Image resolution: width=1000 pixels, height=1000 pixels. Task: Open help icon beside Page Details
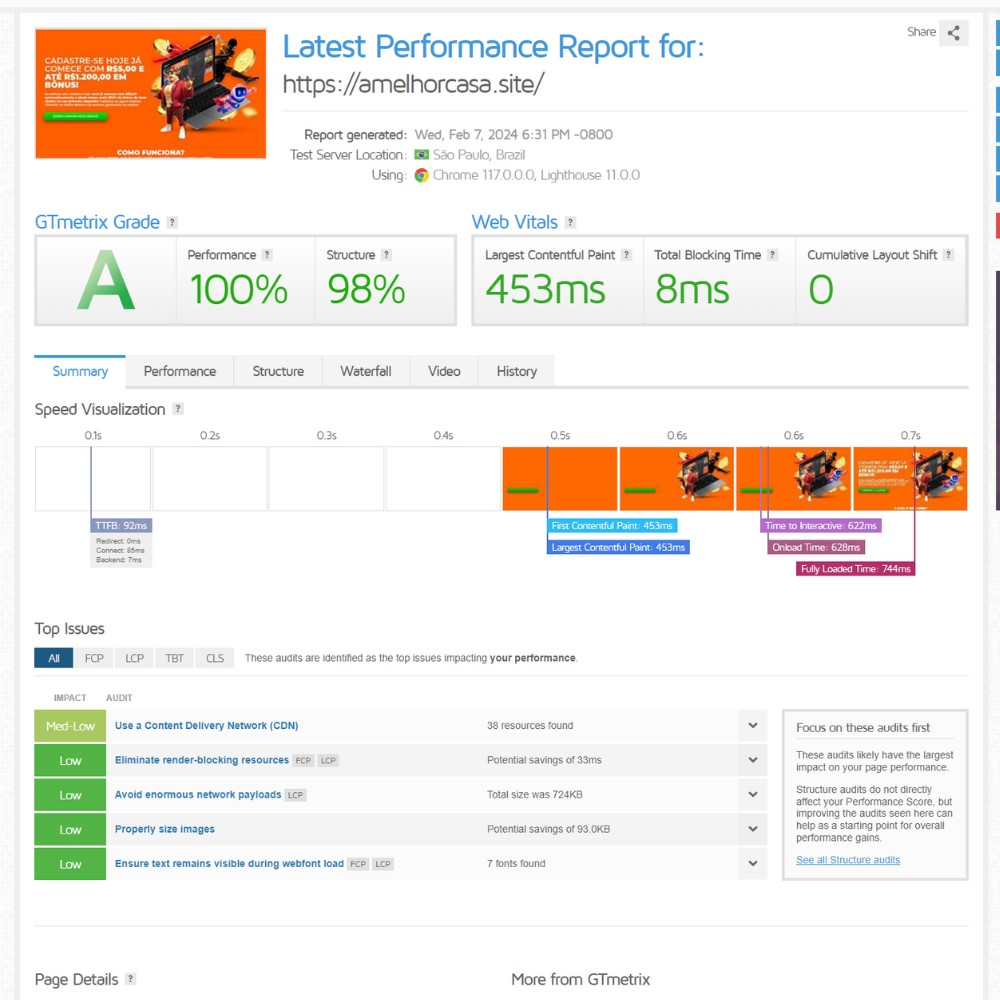click(x=131, y=979)
